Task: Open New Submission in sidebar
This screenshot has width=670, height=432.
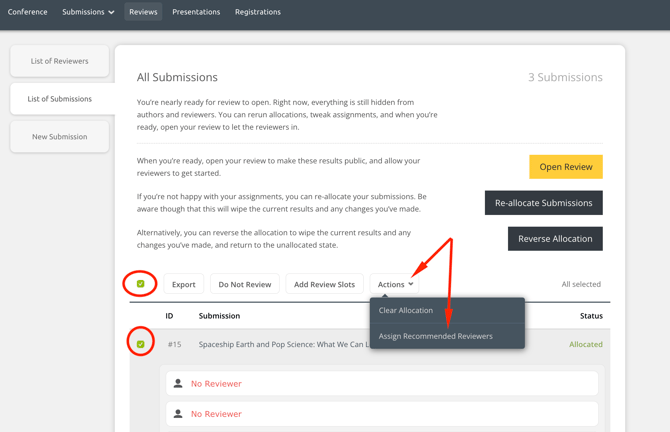Action: pos(60,137)
